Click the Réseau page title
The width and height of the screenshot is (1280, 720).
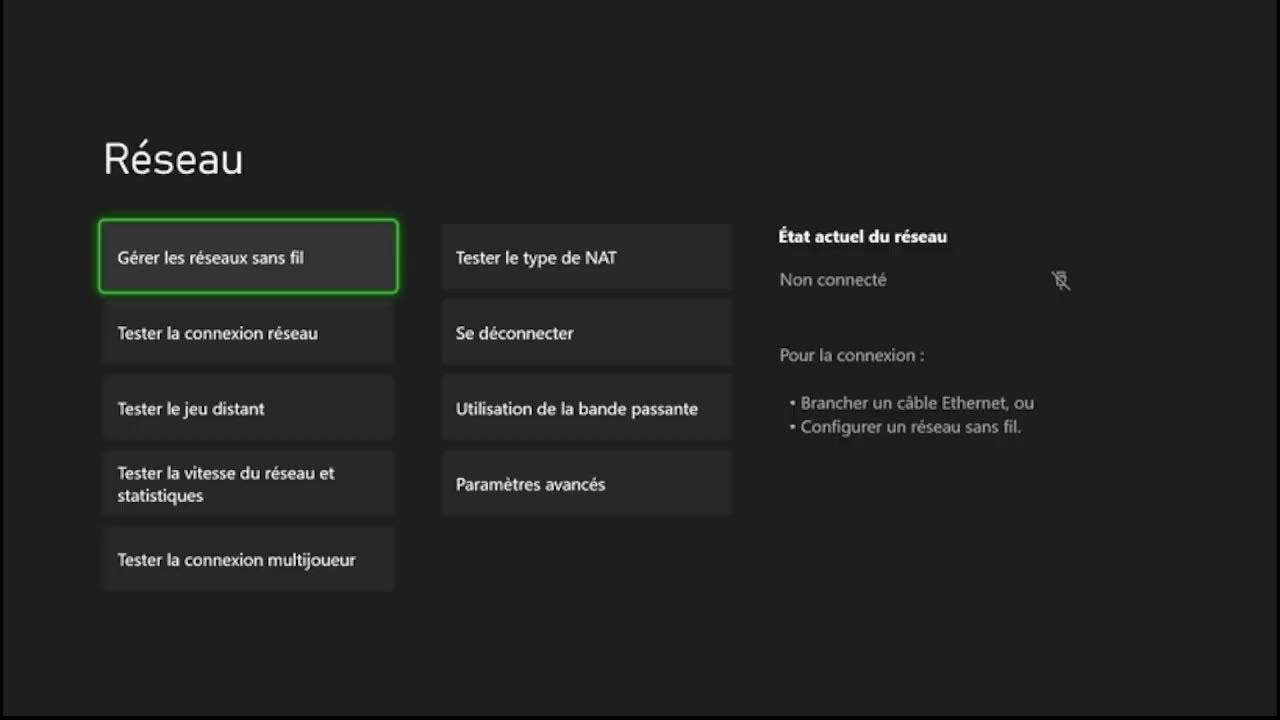pyautogui.click(x=173, y=159)
